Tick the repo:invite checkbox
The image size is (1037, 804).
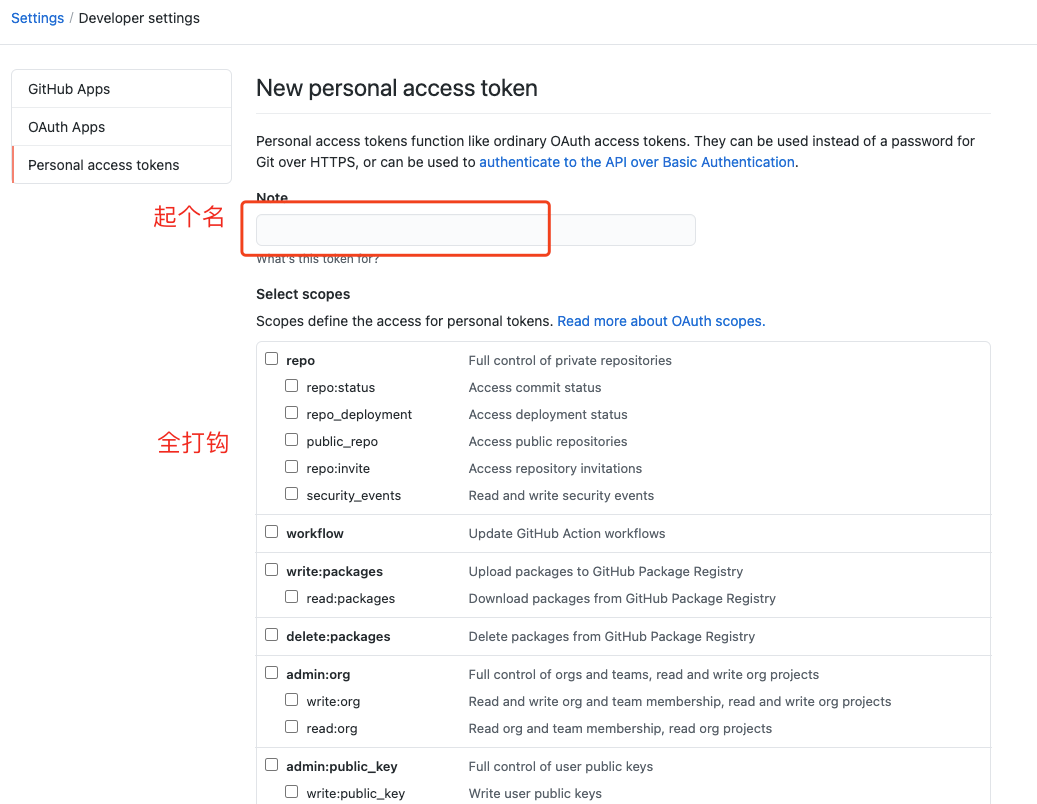coord(292,467)
